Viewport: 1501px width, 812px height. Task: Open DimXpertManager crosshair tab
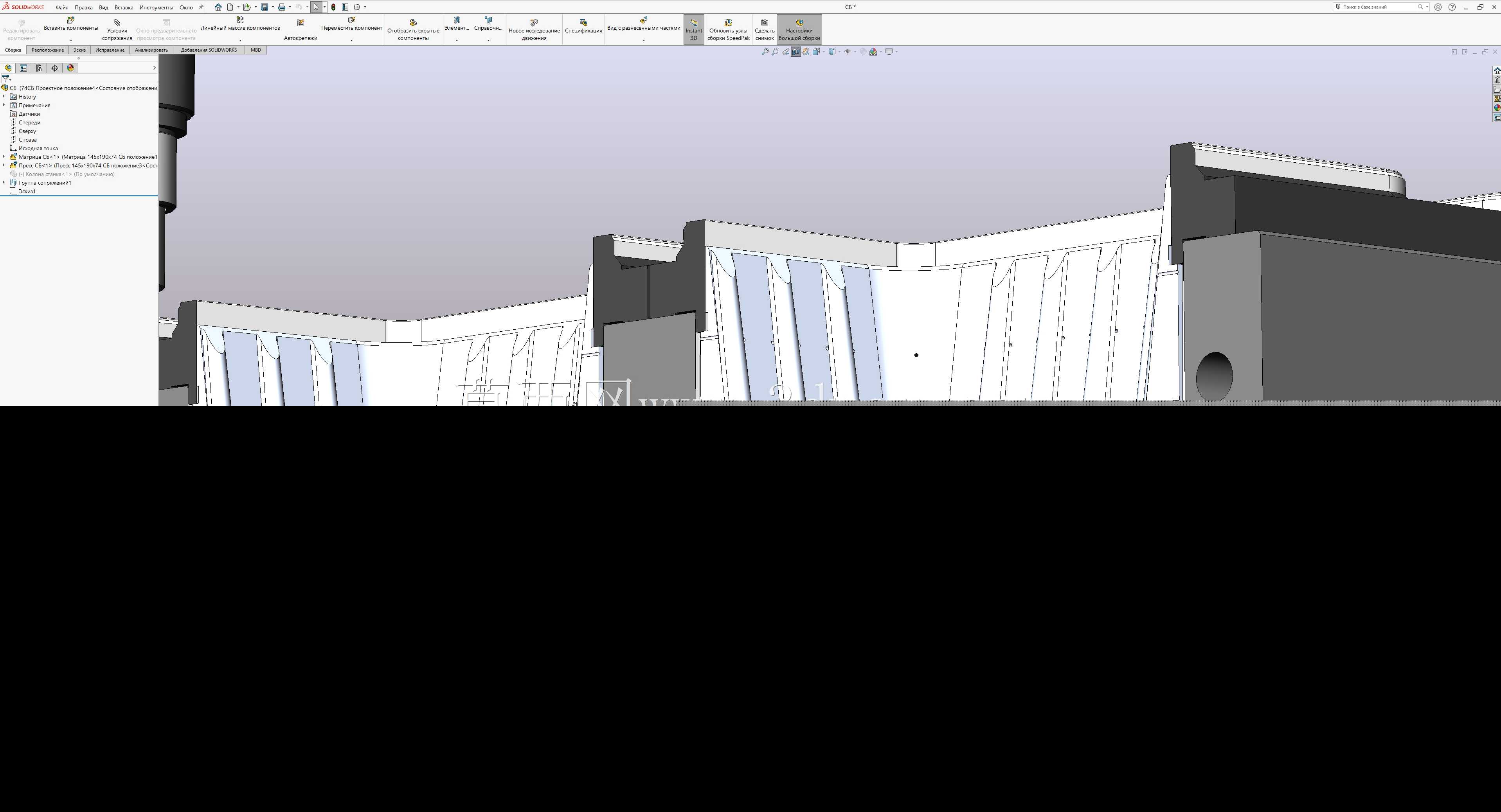(55, 68)
